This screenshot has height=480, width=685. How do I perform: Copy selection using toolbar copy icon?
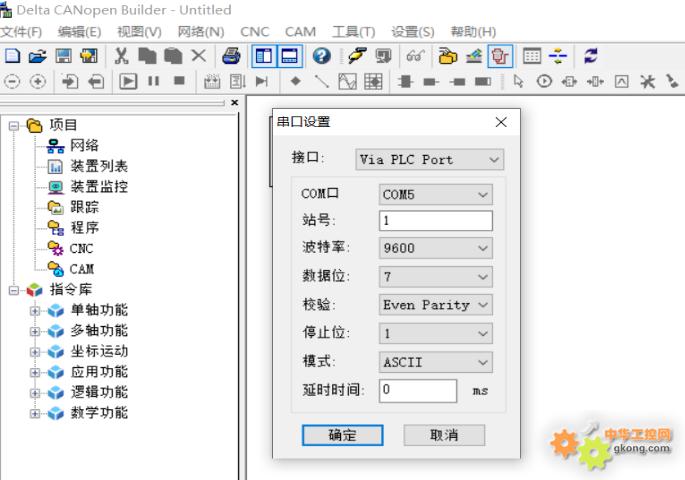pos(147,56)
